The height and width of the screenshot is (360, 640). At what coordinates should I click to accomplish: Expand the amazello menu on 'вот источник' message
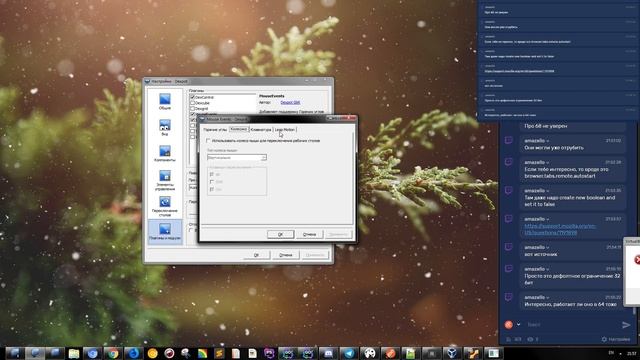pos(547,247)
